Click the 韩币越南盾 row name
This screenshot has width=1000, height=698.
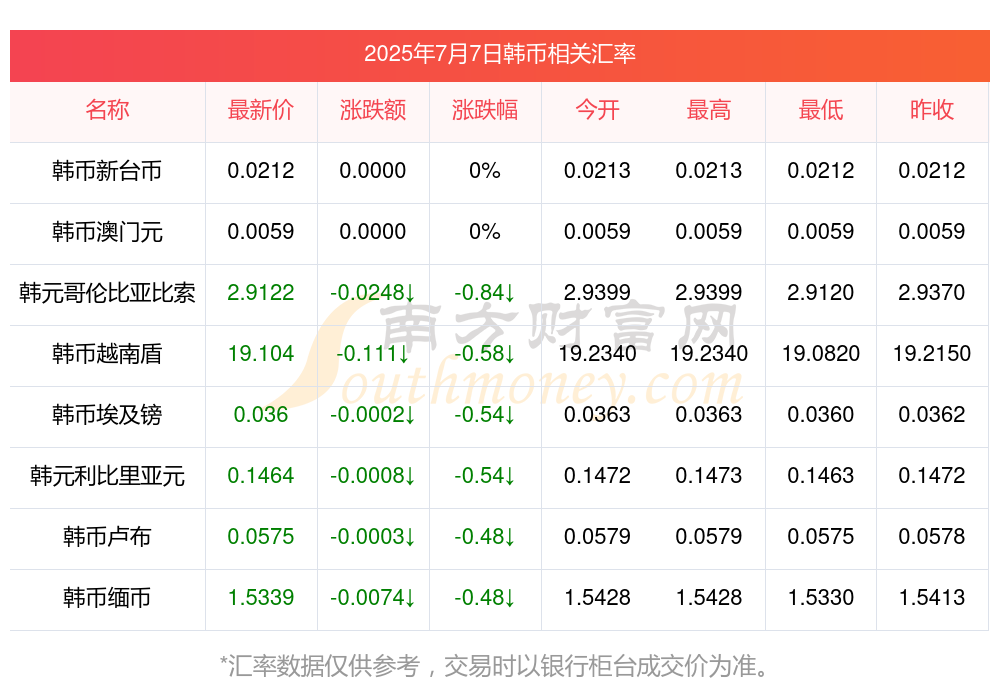[107, 353]
